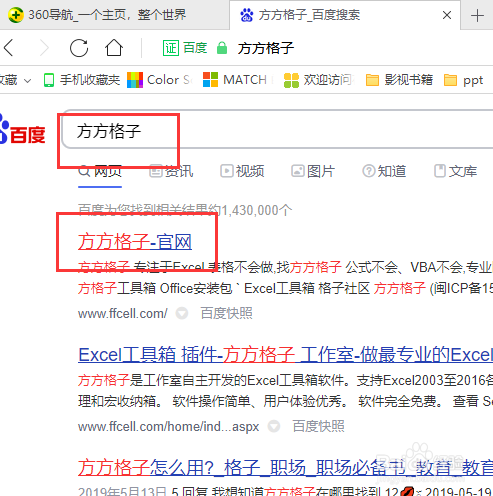The width and height of the screenshot is (493, 496).
Task: Click the address bar text 方方格子
Action: 266,48
